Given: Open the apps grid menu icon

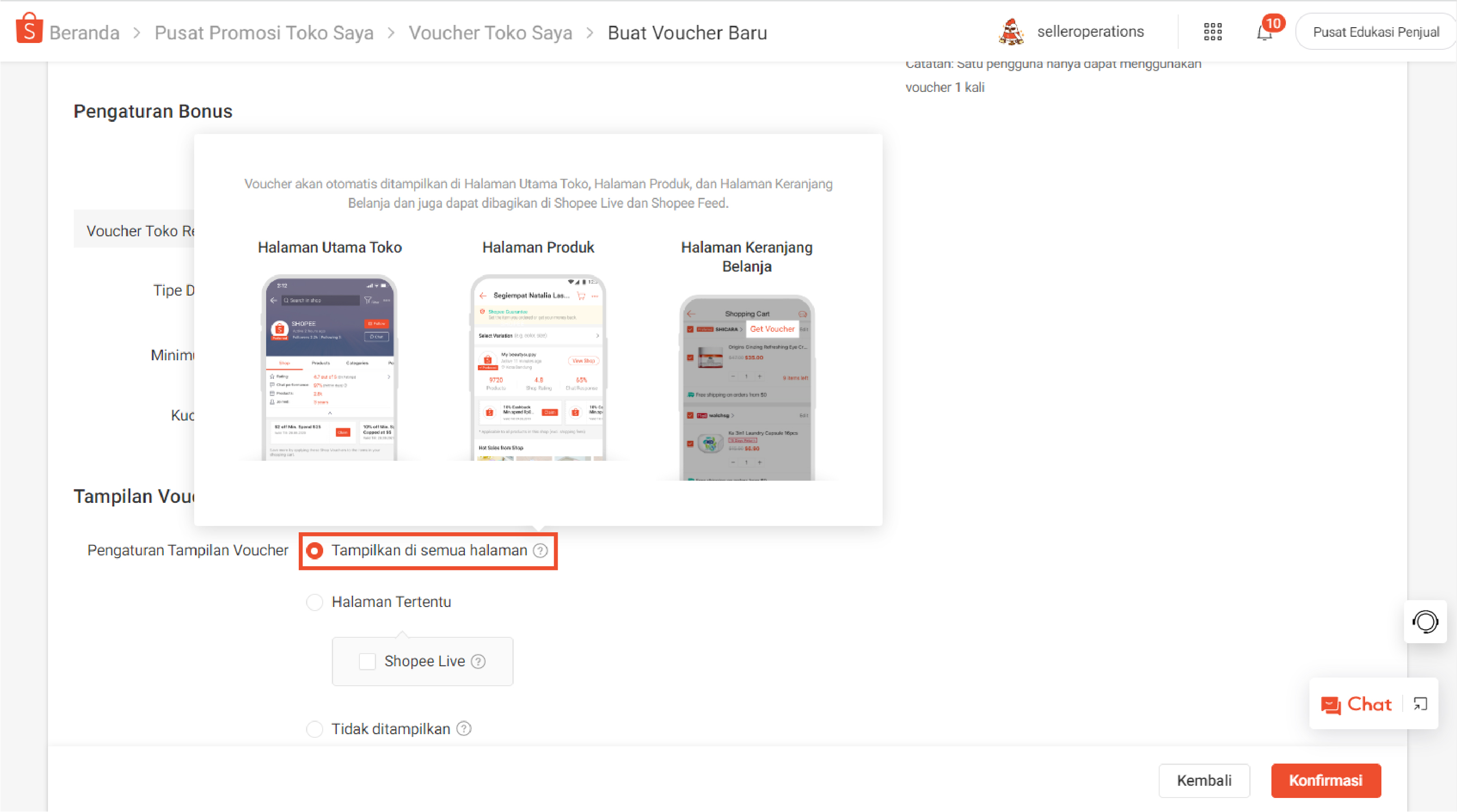Looking at the screenshot, I should [1213, 32].
